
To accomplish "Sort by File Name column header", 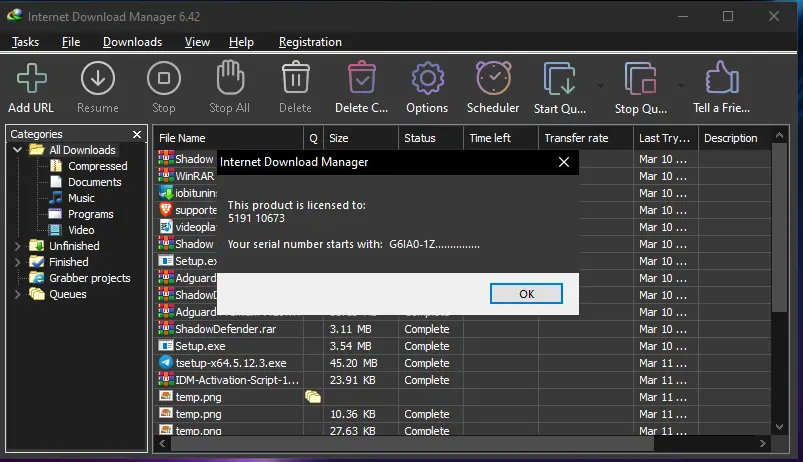I will 228,138.
